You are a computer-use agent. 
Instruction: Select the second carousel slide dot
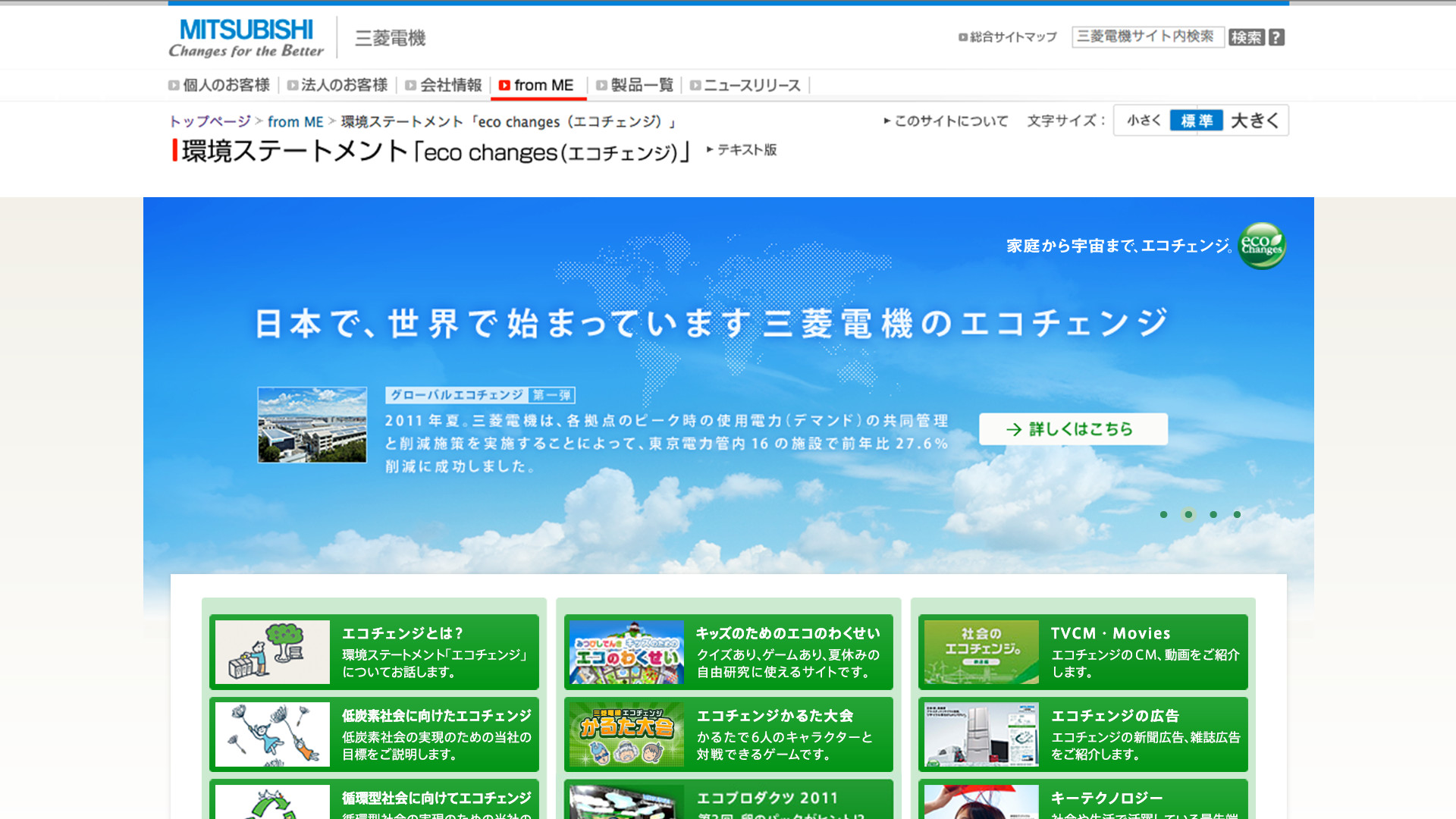pos(1188,515)
